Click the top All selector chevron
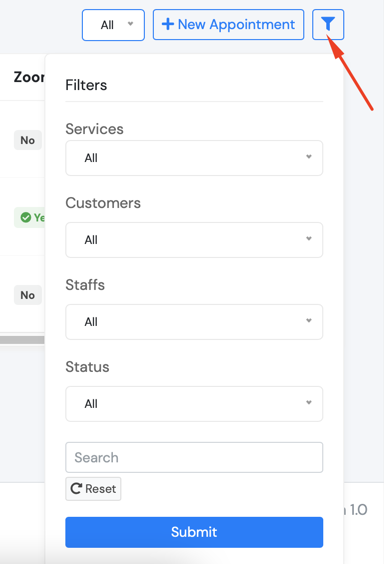The height and width of the screenshot is (564, 384). pos(131,24)
